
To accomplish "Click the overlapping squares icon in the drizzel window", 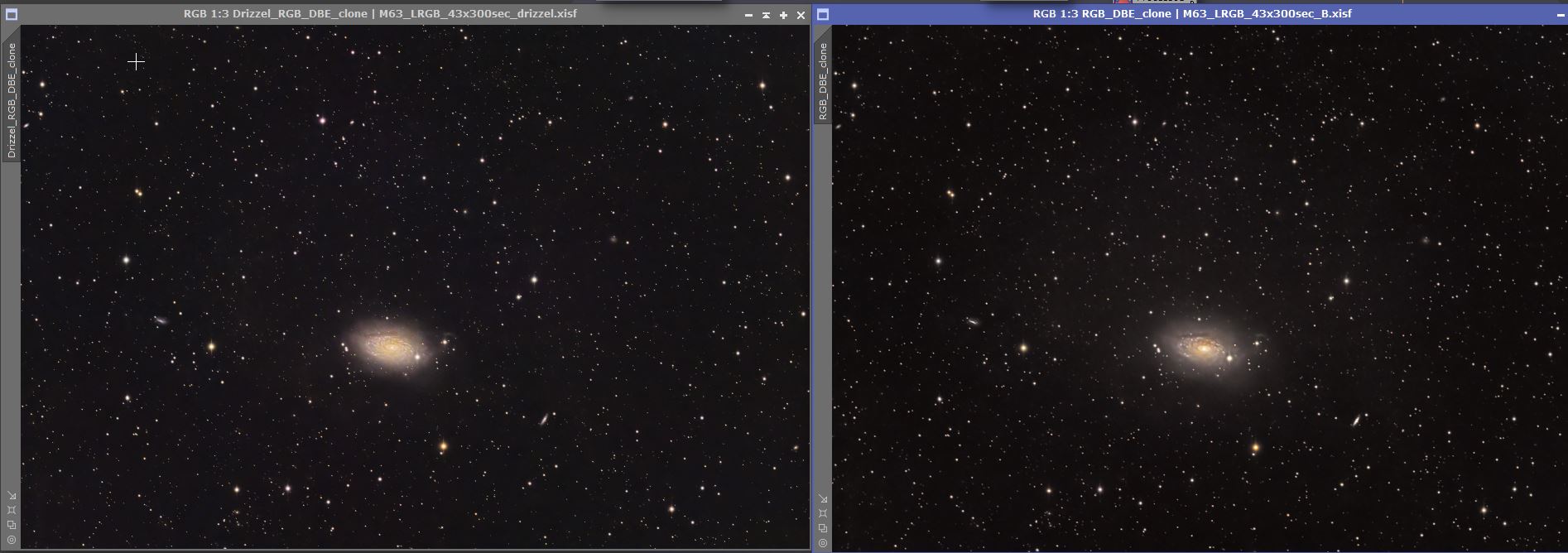I will click(x=12, y=525).
